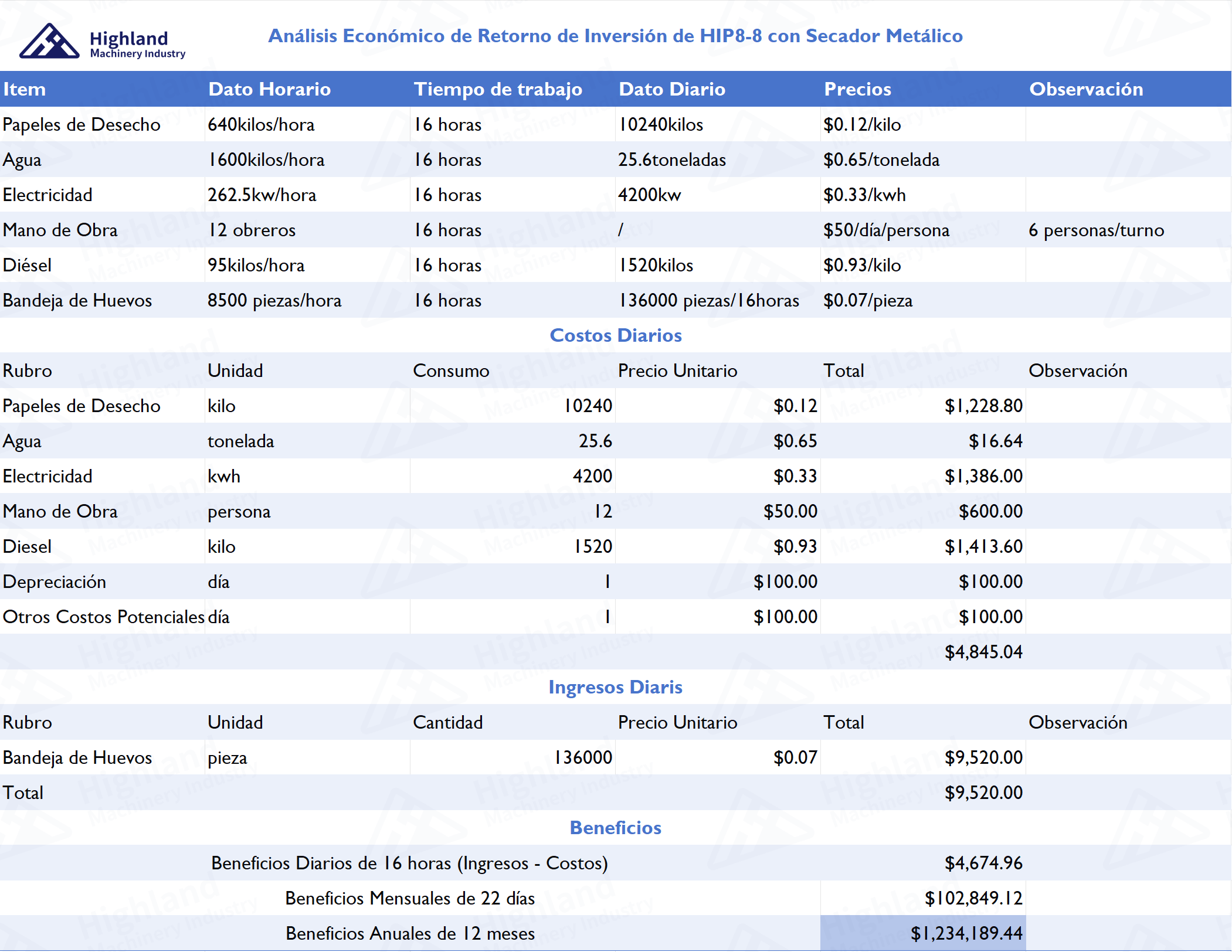Click the 'Costos Diarios' section heading
This screenshot has height=952, width=1232.
click(x=616, y=335)
